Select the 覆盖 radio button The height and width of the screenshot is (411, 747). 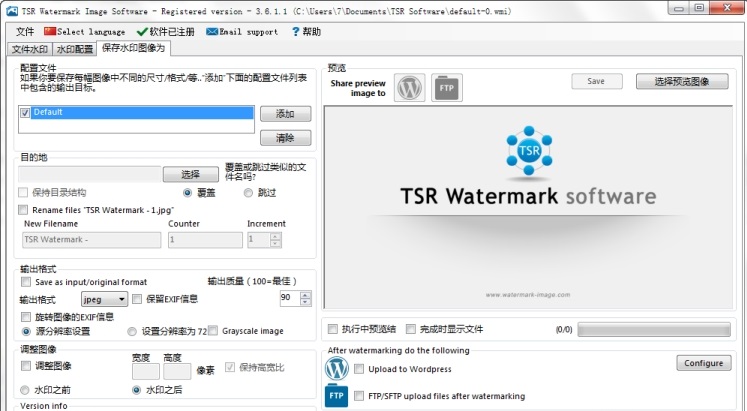187,192
